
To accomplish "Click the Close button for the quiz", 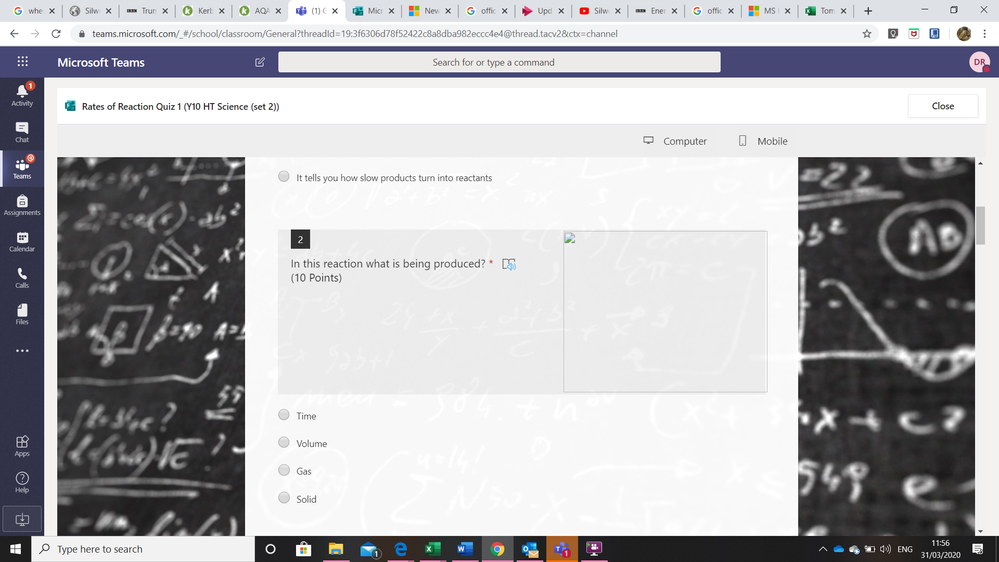I will 943,106.
